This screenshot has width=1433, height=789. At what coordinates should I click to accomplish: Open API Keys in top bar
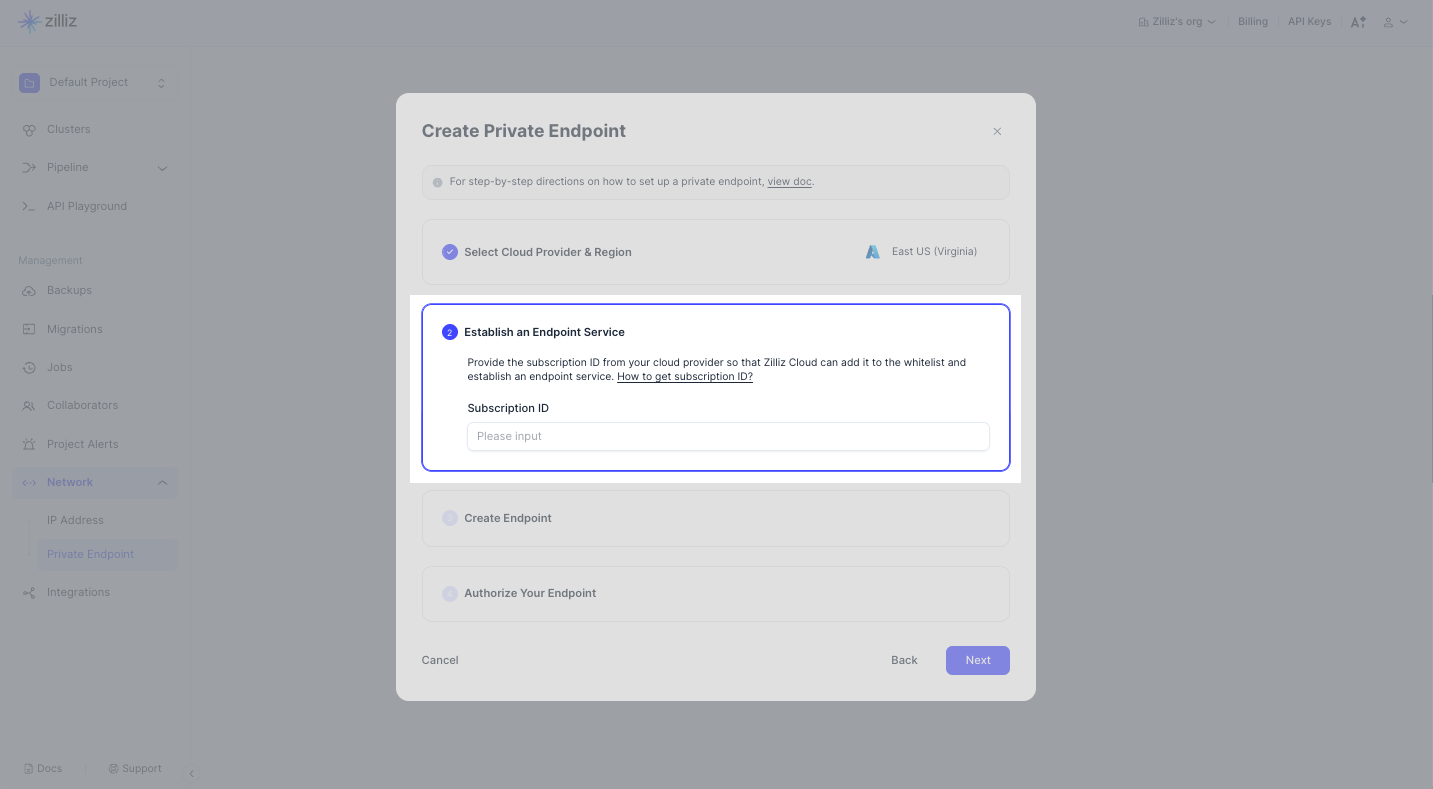(1309, 22)
